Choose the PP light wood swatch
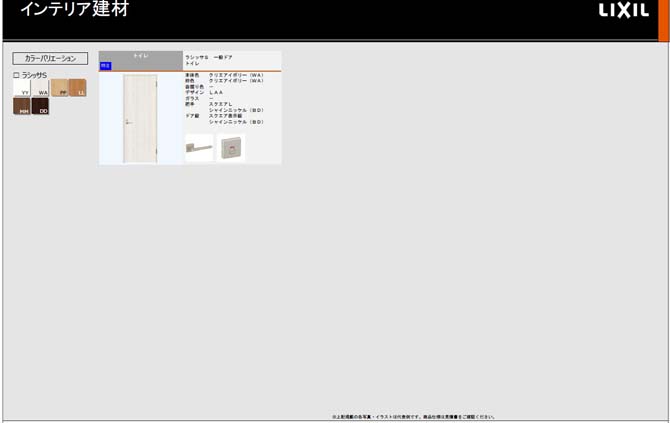Screen dimensions: 670x423 coord(59,88)
